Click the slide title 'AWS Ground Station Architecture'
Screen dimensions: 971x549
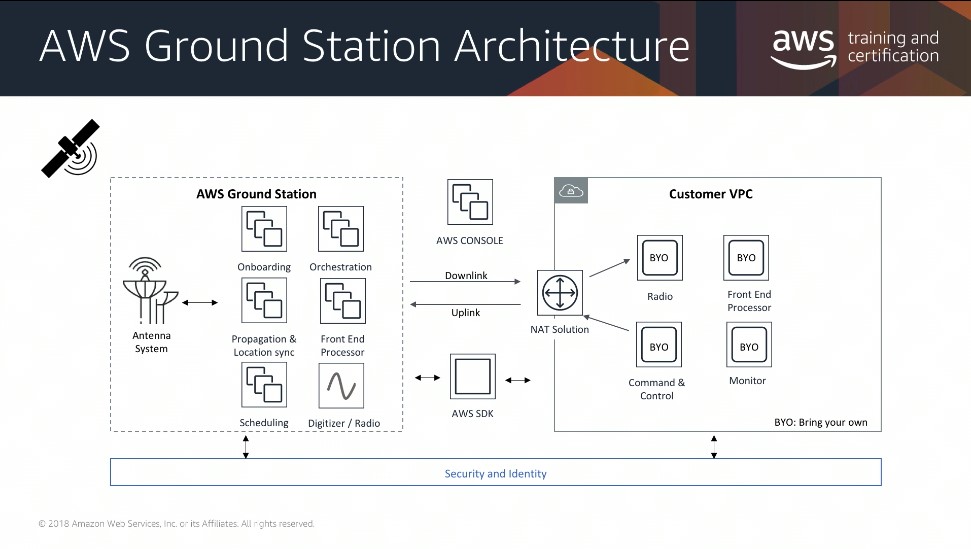[x=364, y=46]
